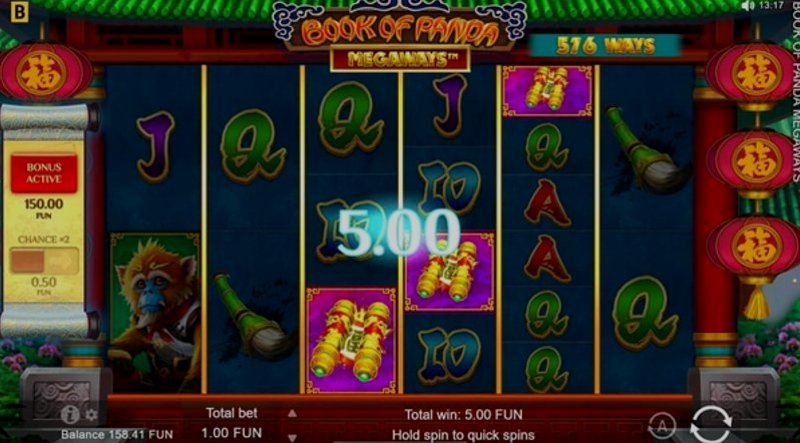The height and width of the screenshot is (443, 800).
Task: Mute the sound speaker icon
Action: pyautogui.click(x=747, y=6)
